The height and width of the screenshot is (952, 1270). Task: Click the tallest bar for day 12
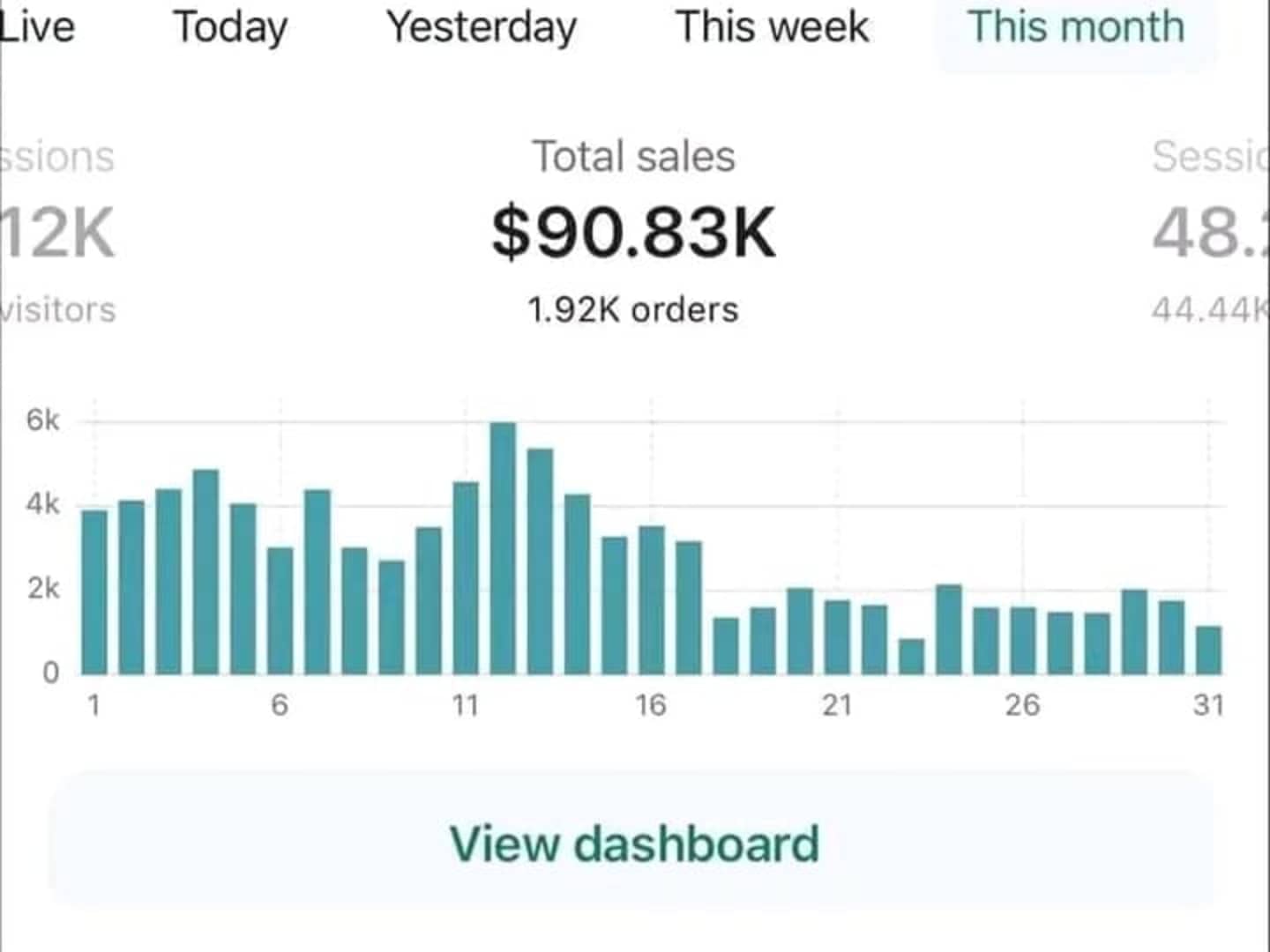pyautogui.click(x=503, y=548)
